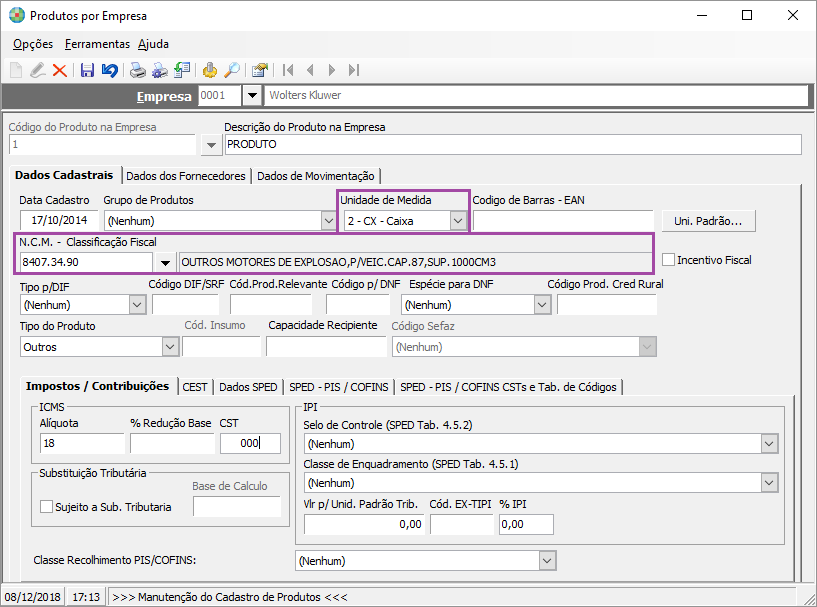The height and width of the screenshot is (607, 817).
Task: Click the Produtos por Empresa app icon
Action: tap(17, 15)
